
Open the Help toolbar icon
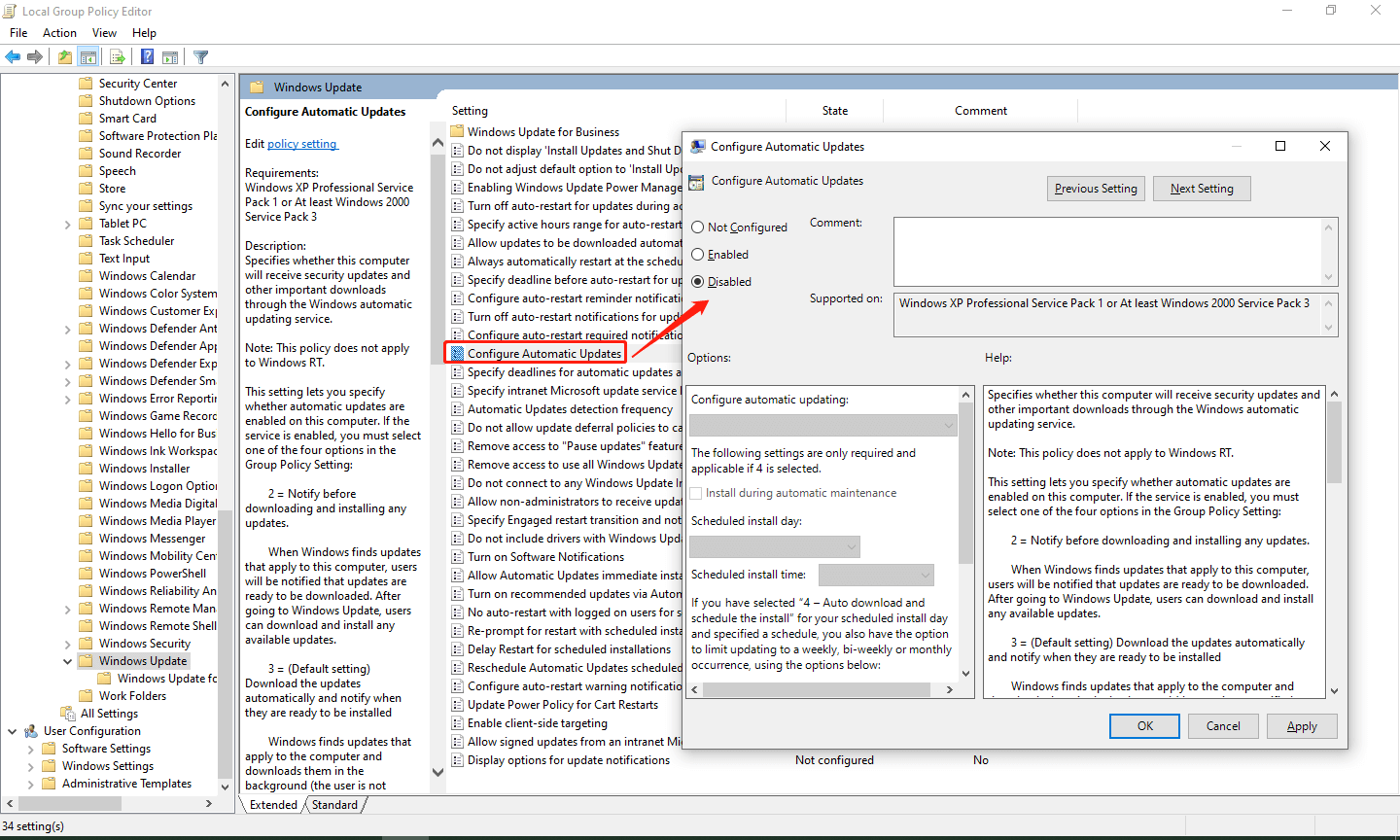[x=147, y=57]
